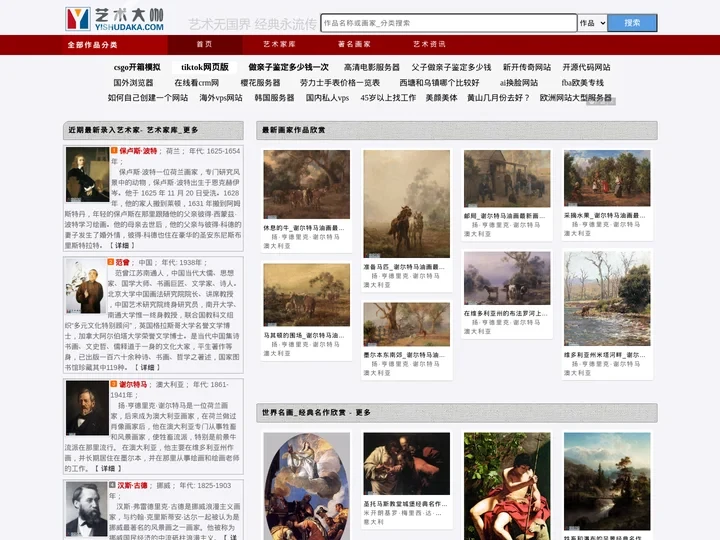Open 更多 in the 世界名画 section header
This screenshot has width=720, height=540.
[363, 412]
